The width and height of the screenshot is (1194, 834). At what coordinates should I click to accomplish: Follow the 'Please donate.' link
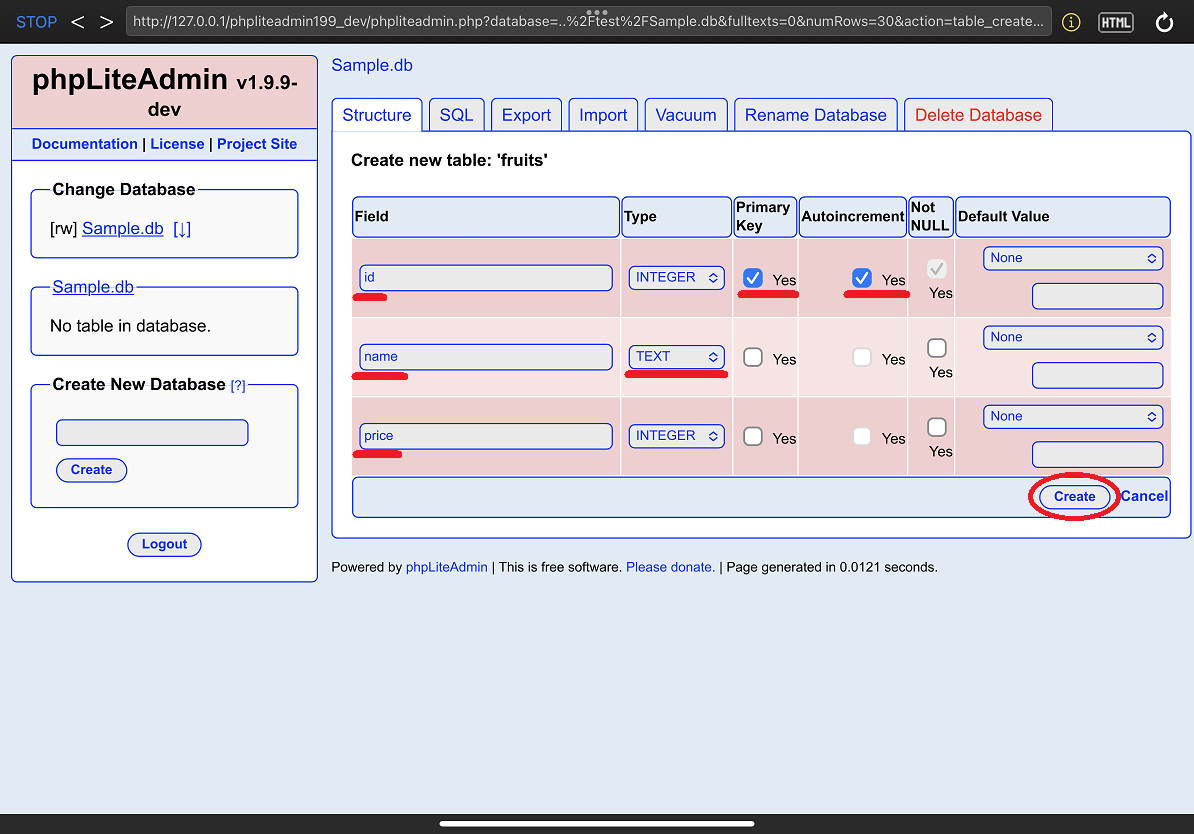point(670,567)
